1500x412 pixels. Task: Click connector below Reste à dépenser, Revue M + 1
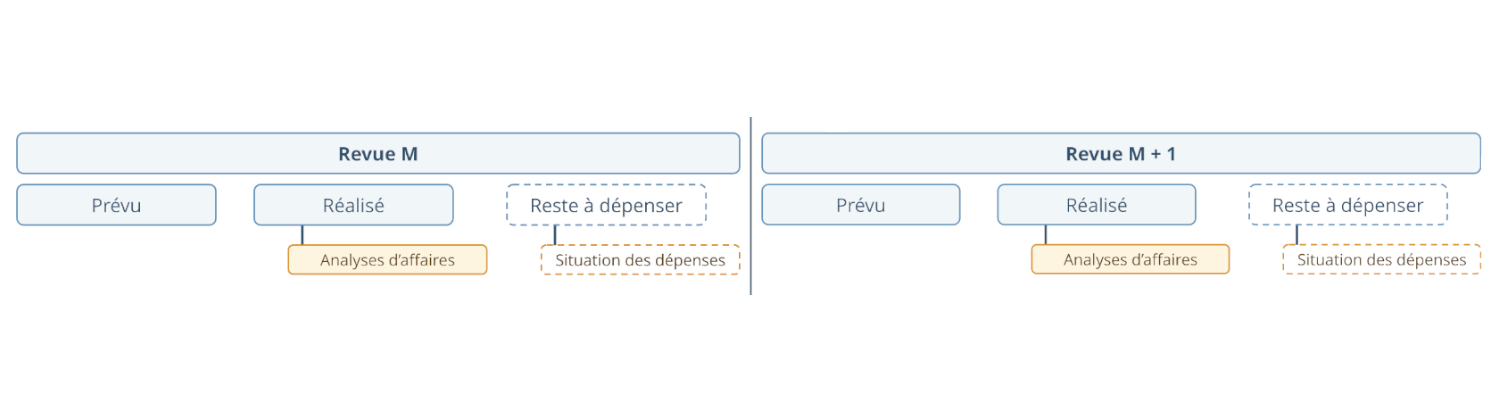pos(1297,235)
